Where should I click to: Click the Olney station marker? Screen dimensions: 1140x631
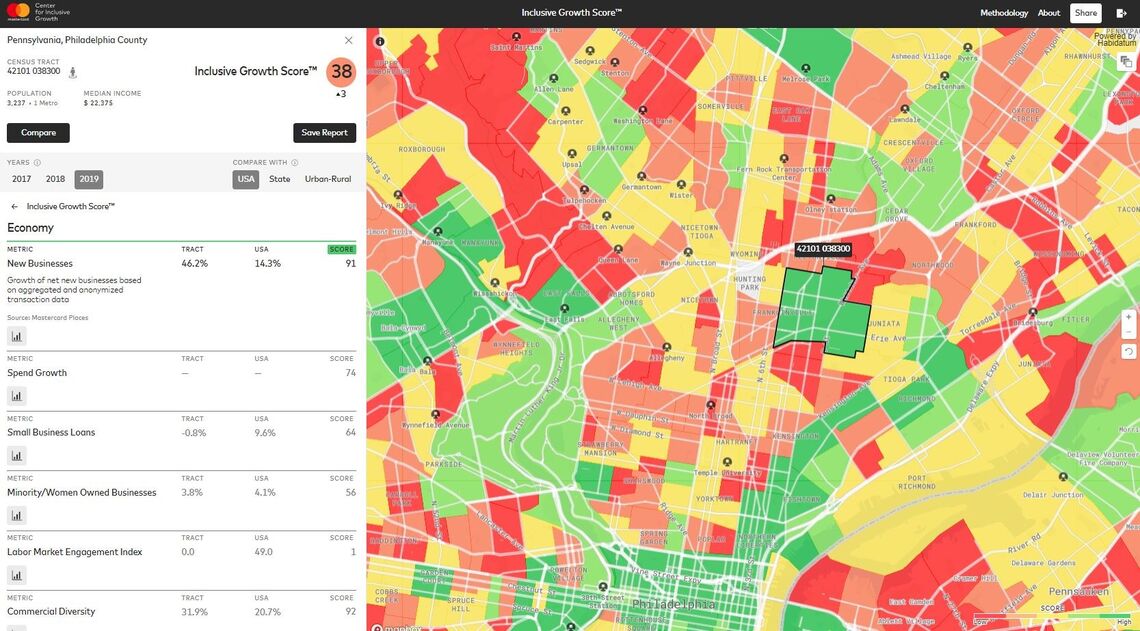point(830,198)
